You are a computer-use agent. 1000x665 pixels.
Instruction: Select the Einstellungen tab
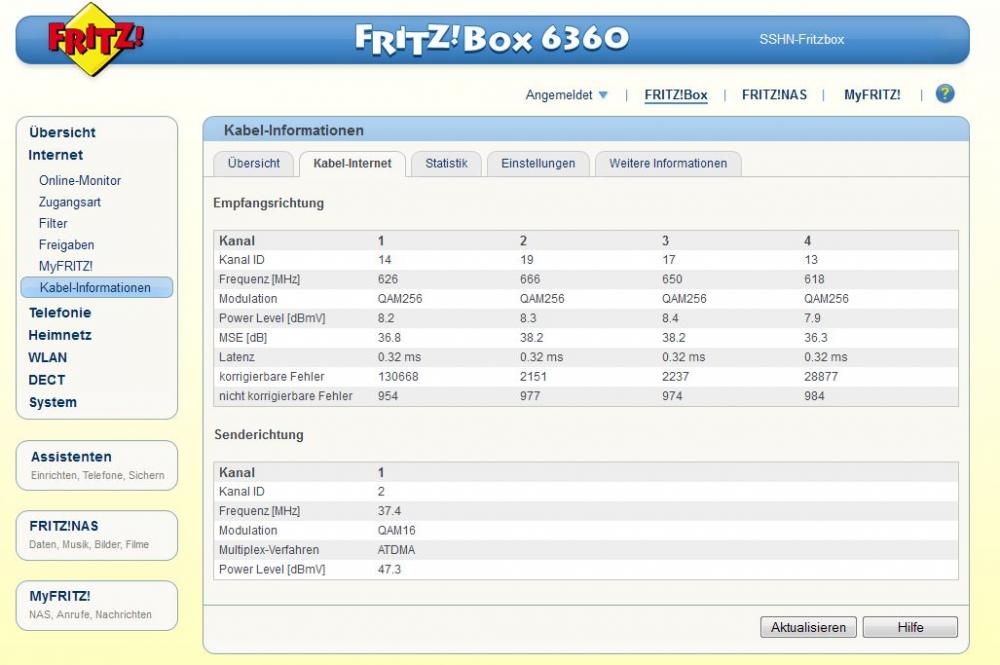coord(538,163)
